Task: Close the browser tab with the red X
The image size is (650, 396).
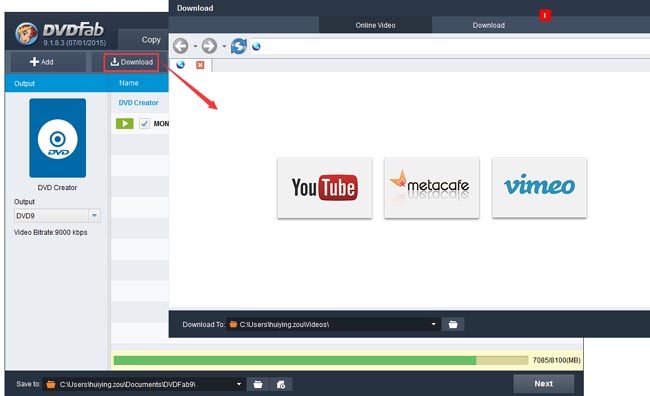Action: click(x=200, y=65)
